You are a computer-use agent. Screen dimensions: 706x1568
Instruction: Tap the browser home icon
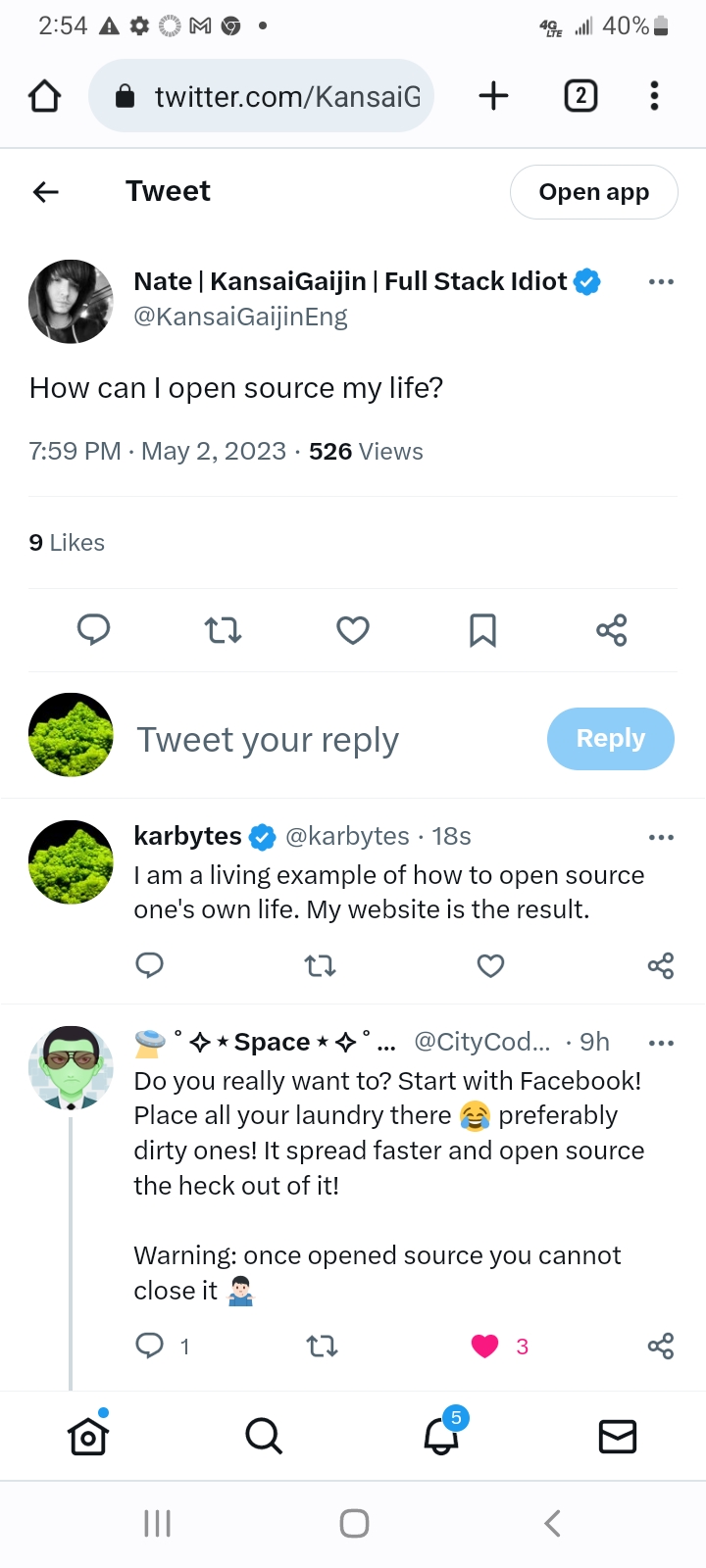point(45,96)
